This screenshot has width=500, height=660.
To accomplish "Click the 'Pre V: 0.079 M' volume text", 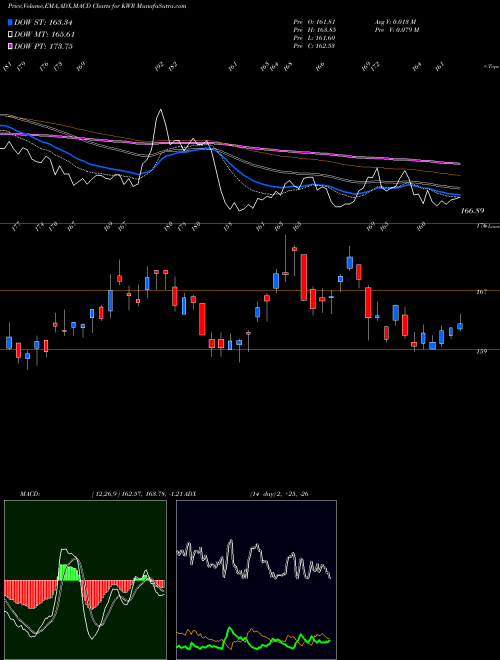I will click(x=396, y=30).
